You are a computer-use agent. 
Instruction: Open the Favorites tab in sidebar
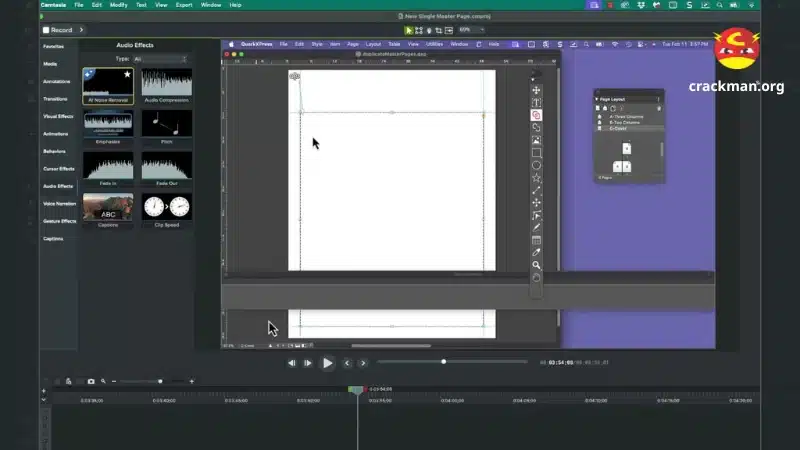coord(54,46)
